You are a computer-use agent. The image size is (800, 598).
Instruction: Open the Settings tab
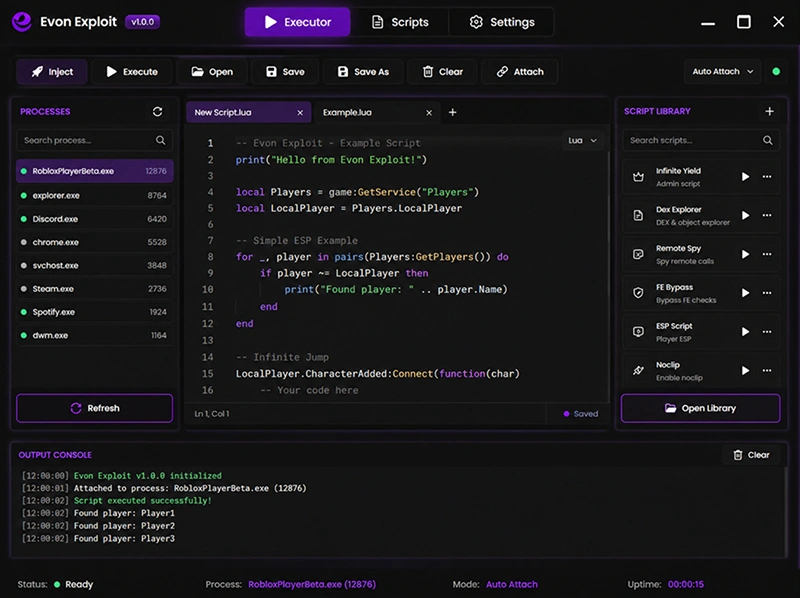[x=502, y=22]
